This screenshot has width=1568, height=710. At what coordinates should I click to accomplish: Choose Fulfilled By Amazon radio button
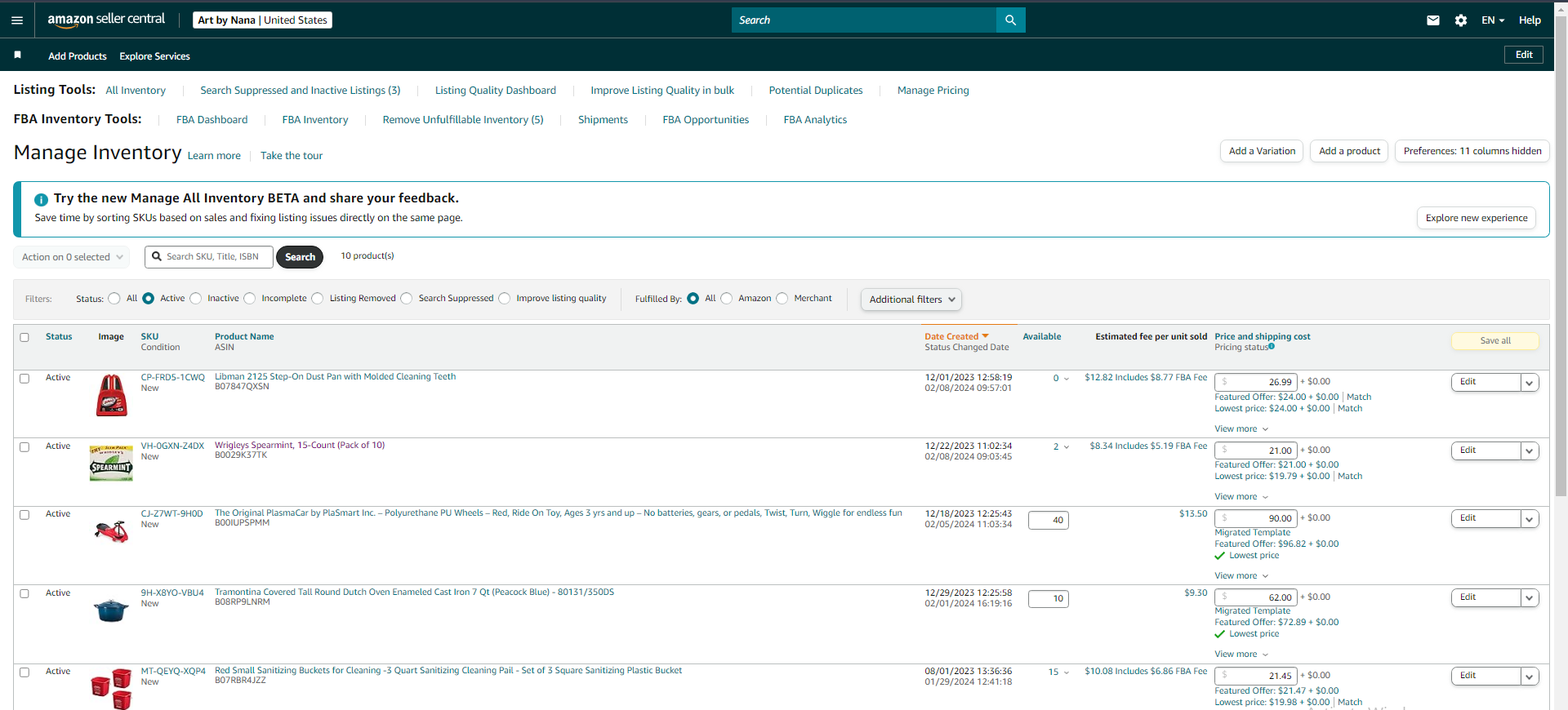click(x=727, y=299)
